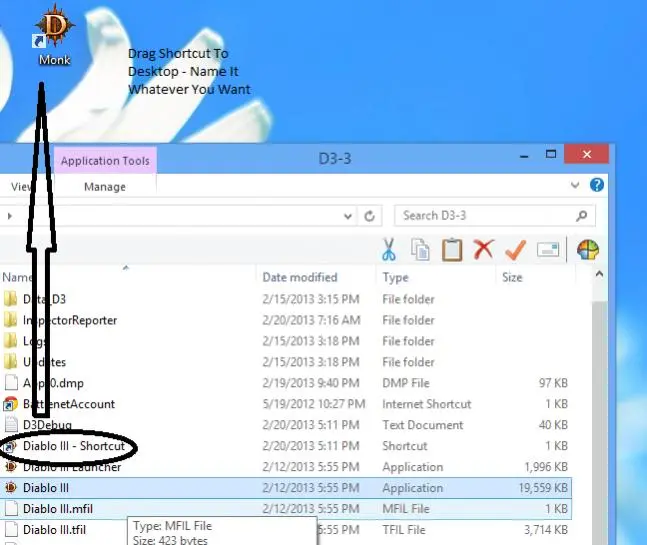Expand the ribbon with the chevron
Screen dimensions: 647x545
coord(575,186)
